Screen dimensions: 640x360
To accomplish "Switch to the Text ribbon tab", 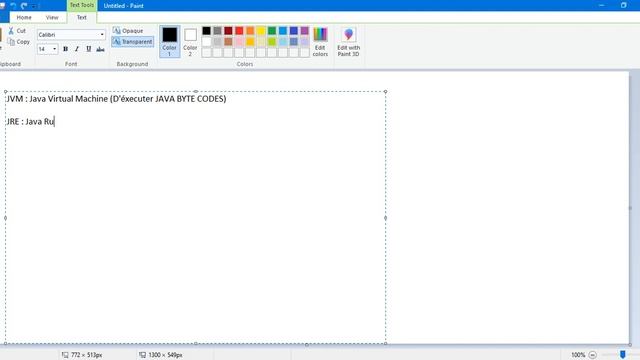I will tap(82, 18).
